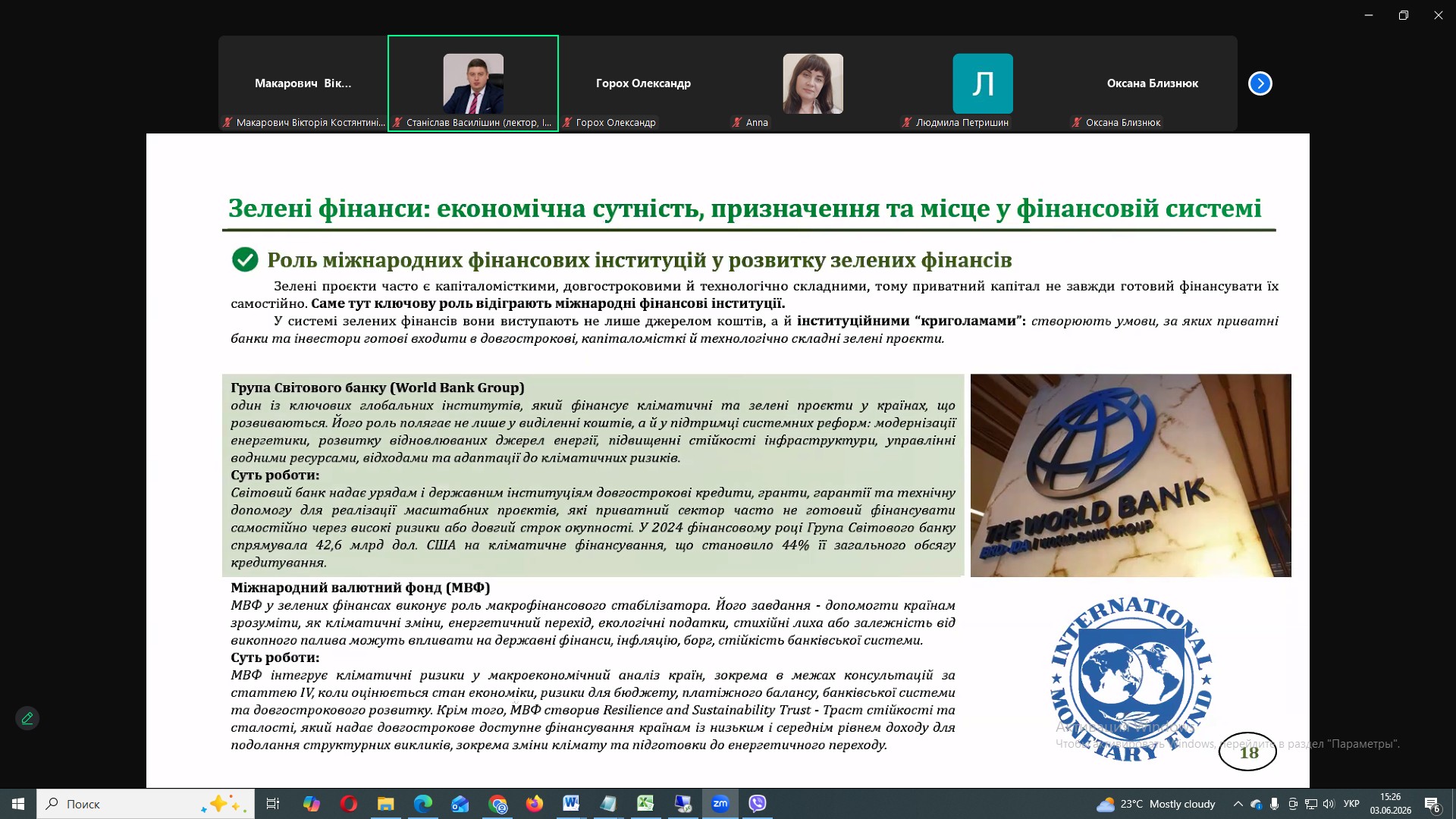Screen dimensions: 1456x819
Task: Open the Windows Start menu
Action: (18, 804)
